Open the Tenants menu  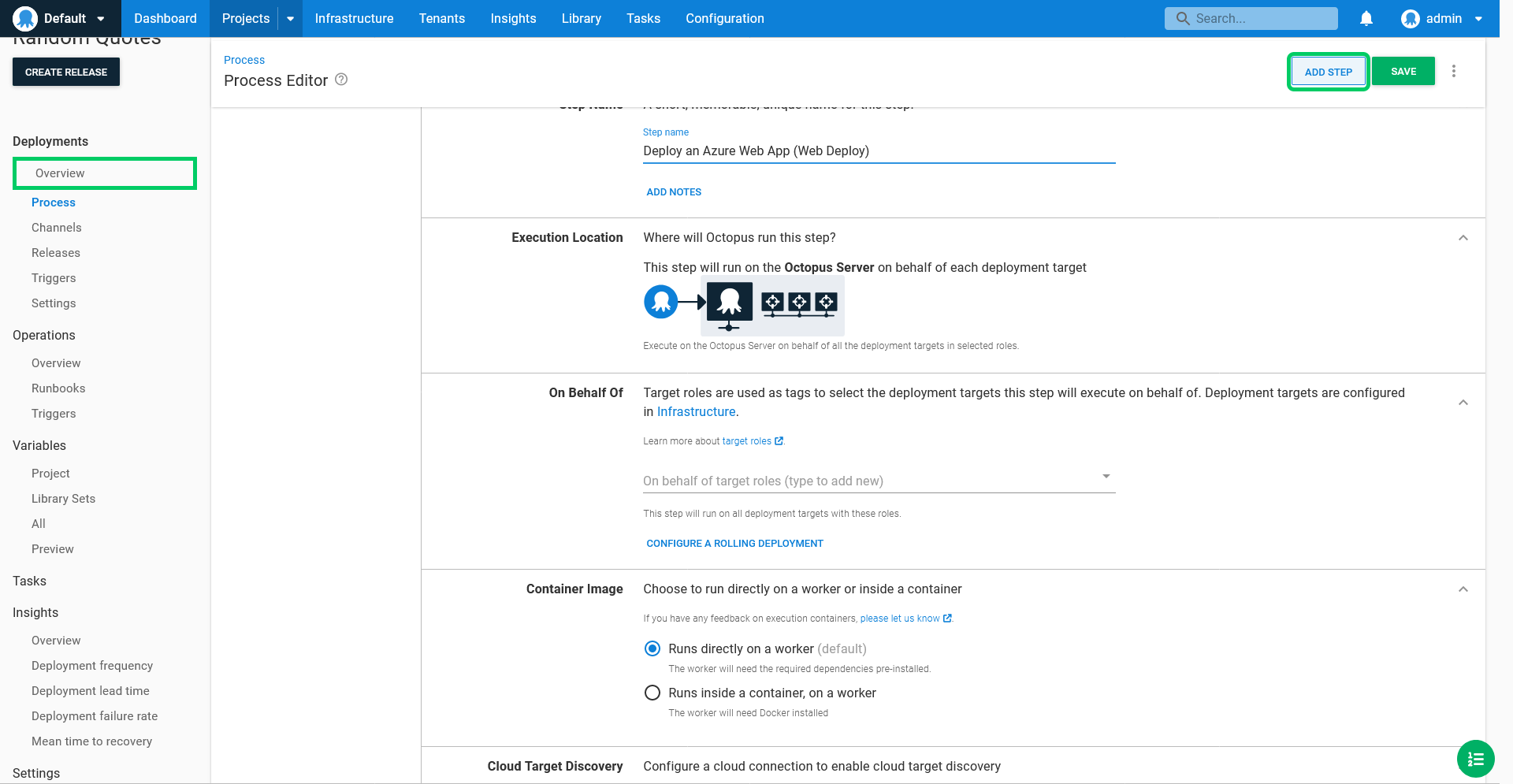pyautogui.click(x=442, y=18)
